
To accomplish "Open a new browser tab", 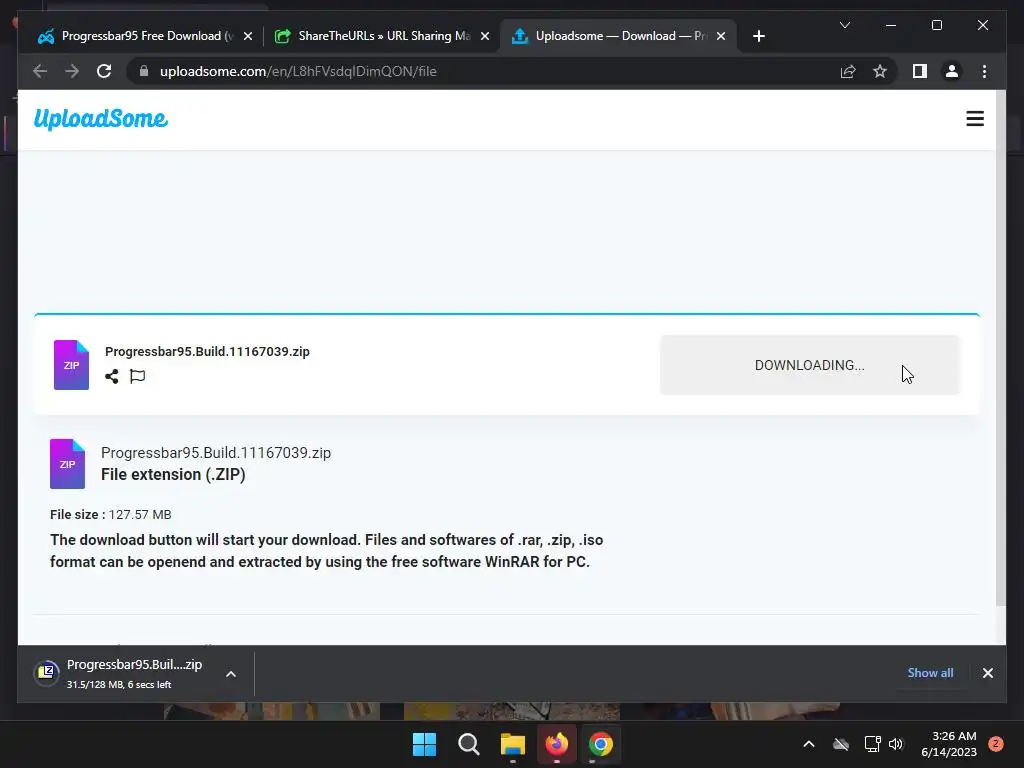I will point(758,37).
